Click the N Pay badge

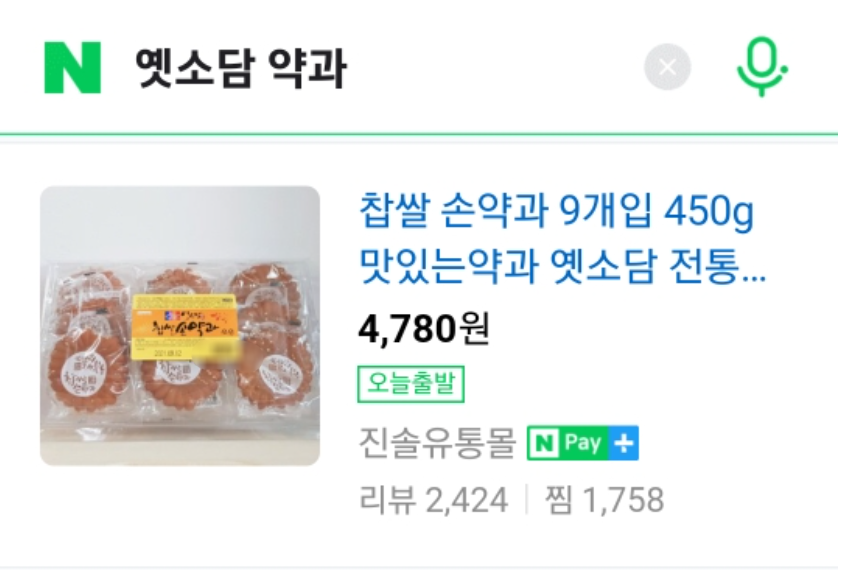(x=583, y=443)
